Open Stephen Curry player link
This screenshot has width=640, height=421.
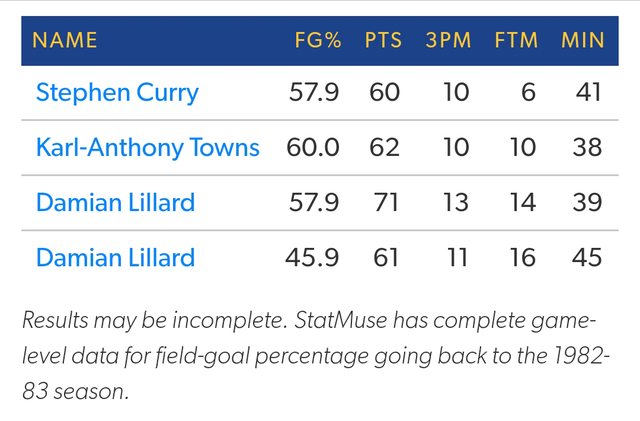[117, 93]
